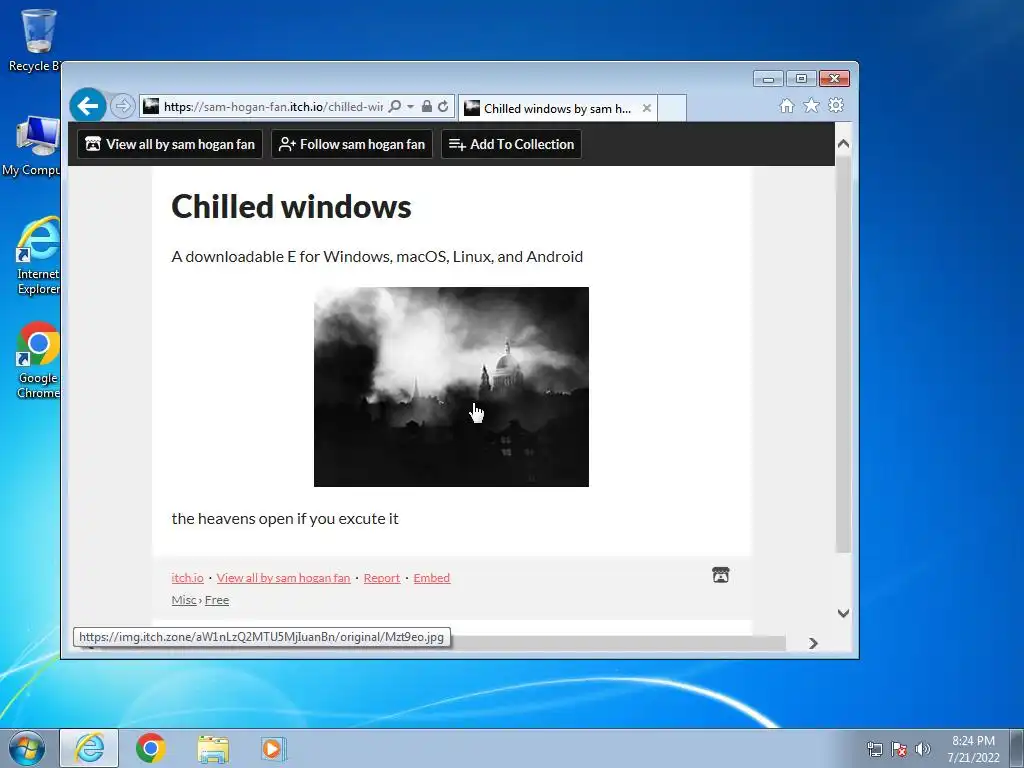This screenshot has height=768, width=1024.
Task: Refresh the page with the reload icon
Action: pyautogui.click(x=443, y=106)
